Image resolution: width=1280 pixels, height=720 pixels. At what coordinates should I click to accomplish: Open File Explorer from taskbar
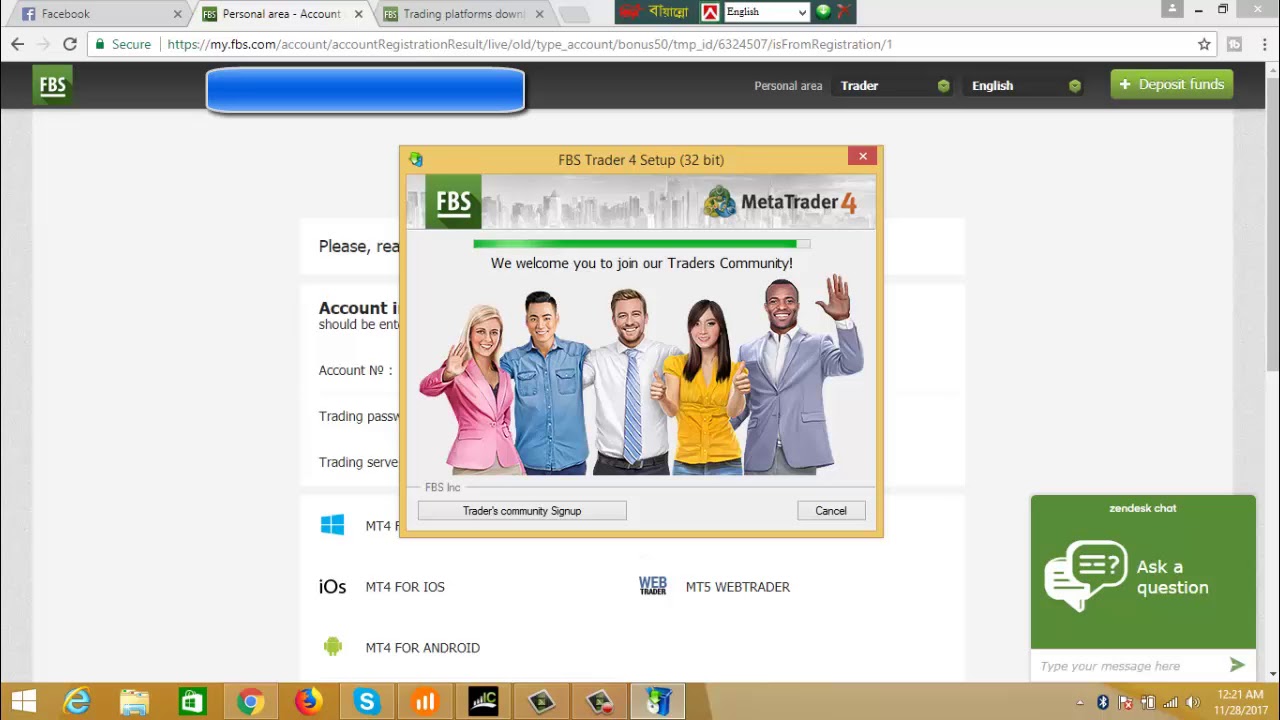(134, 702)
